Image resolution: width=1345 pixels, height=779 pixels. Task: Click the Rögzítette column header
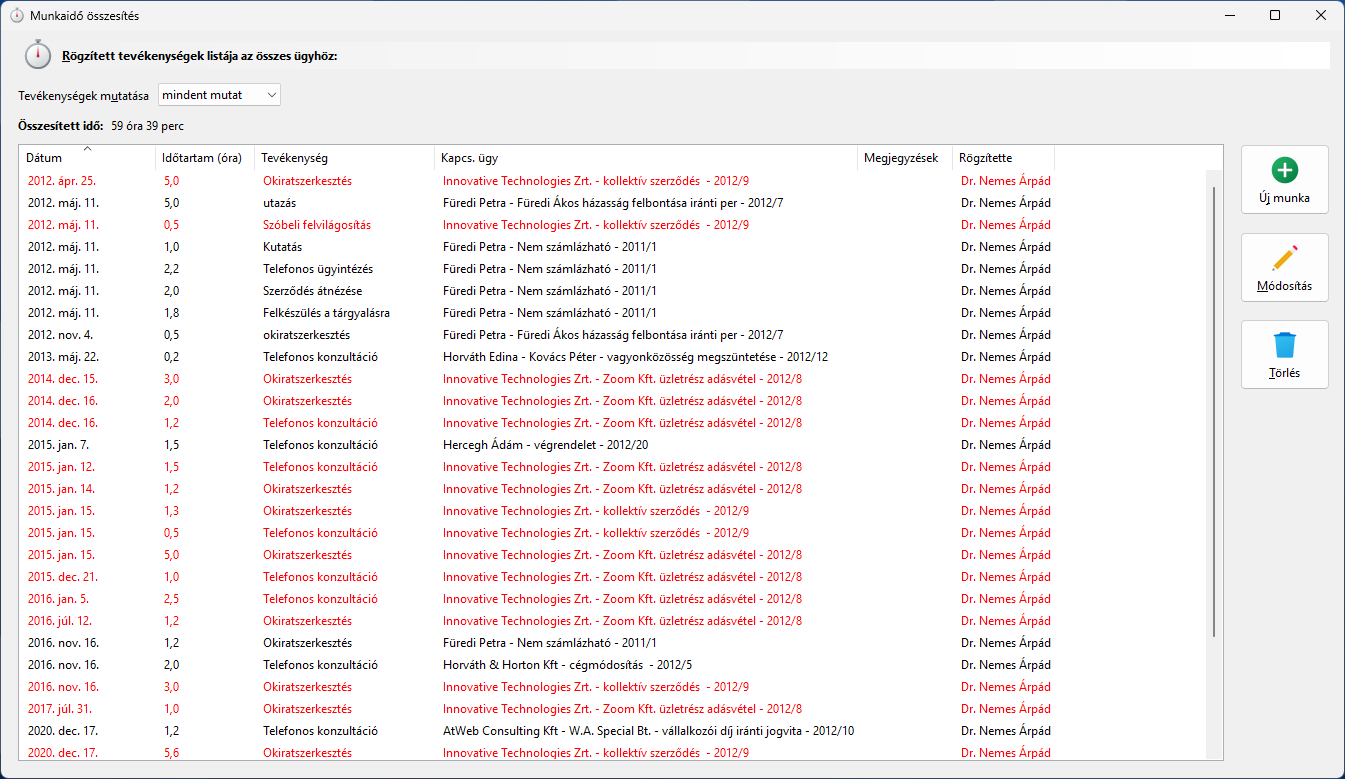coord(1003,158)
